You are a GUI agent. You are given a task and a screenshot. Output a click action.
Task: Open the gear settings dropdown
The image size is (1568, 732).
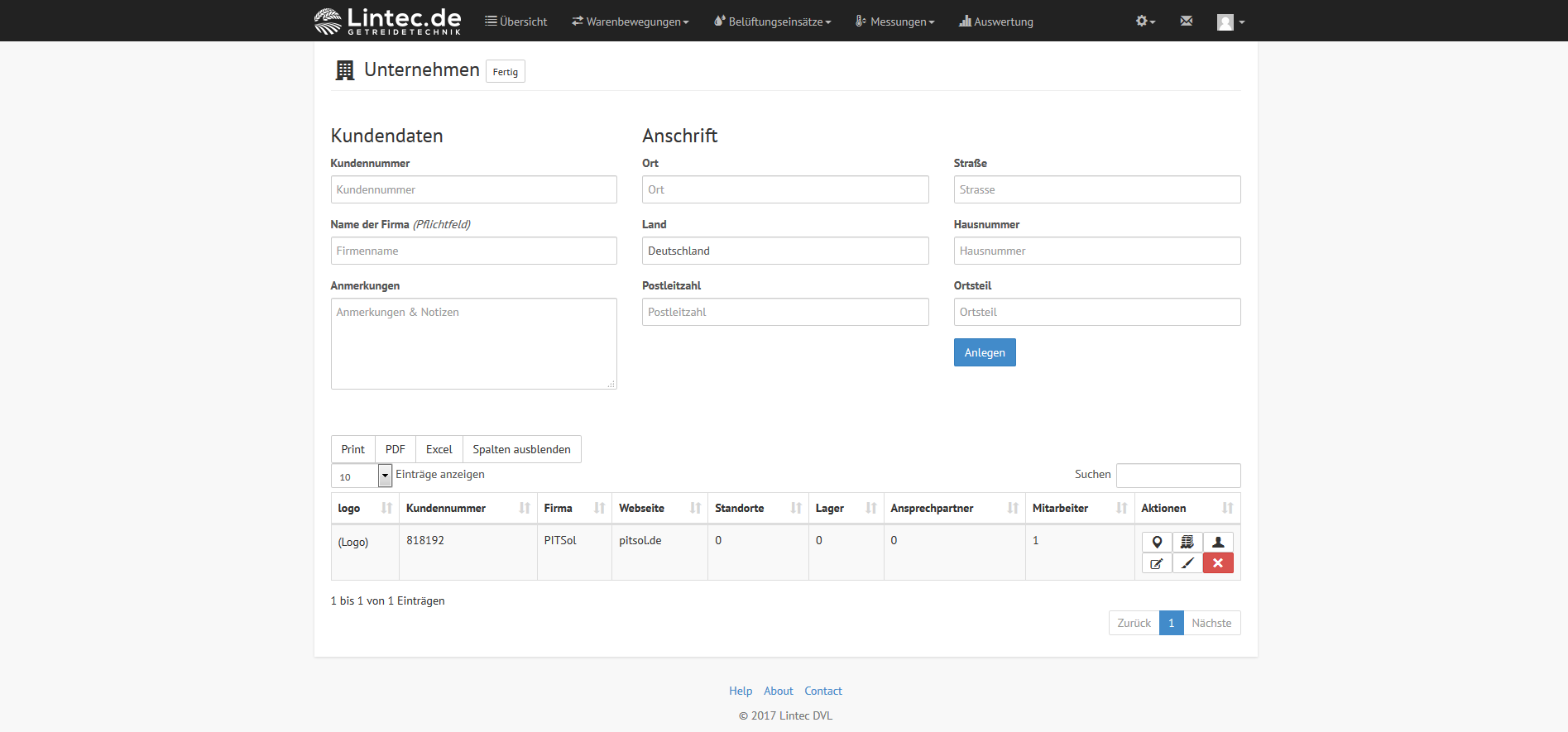pyautogui.click(x=1145, y=21)
